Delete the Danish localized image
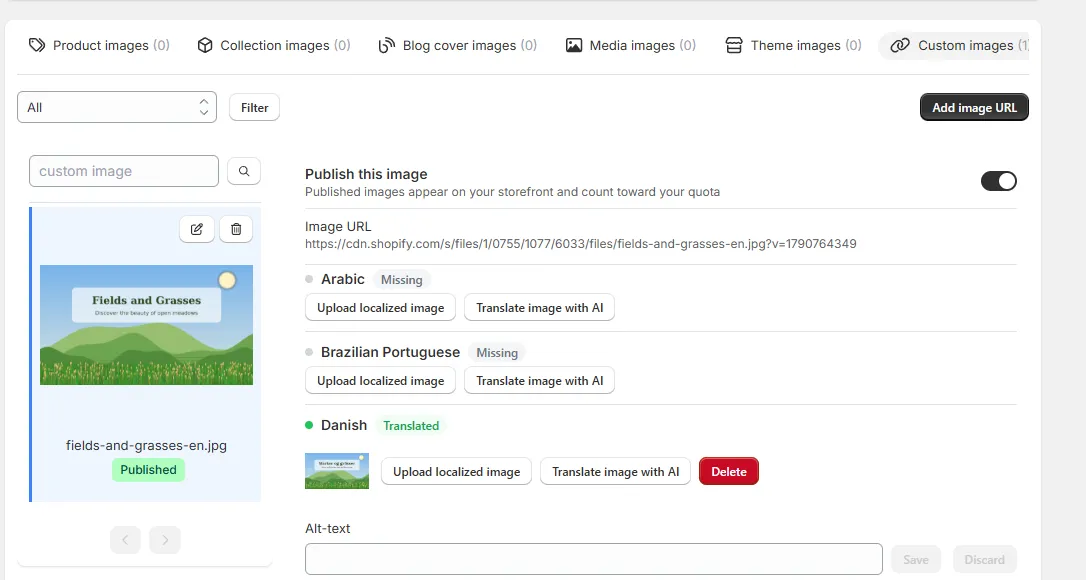Screen dimensions: 1086x580 tap(729, 472)
